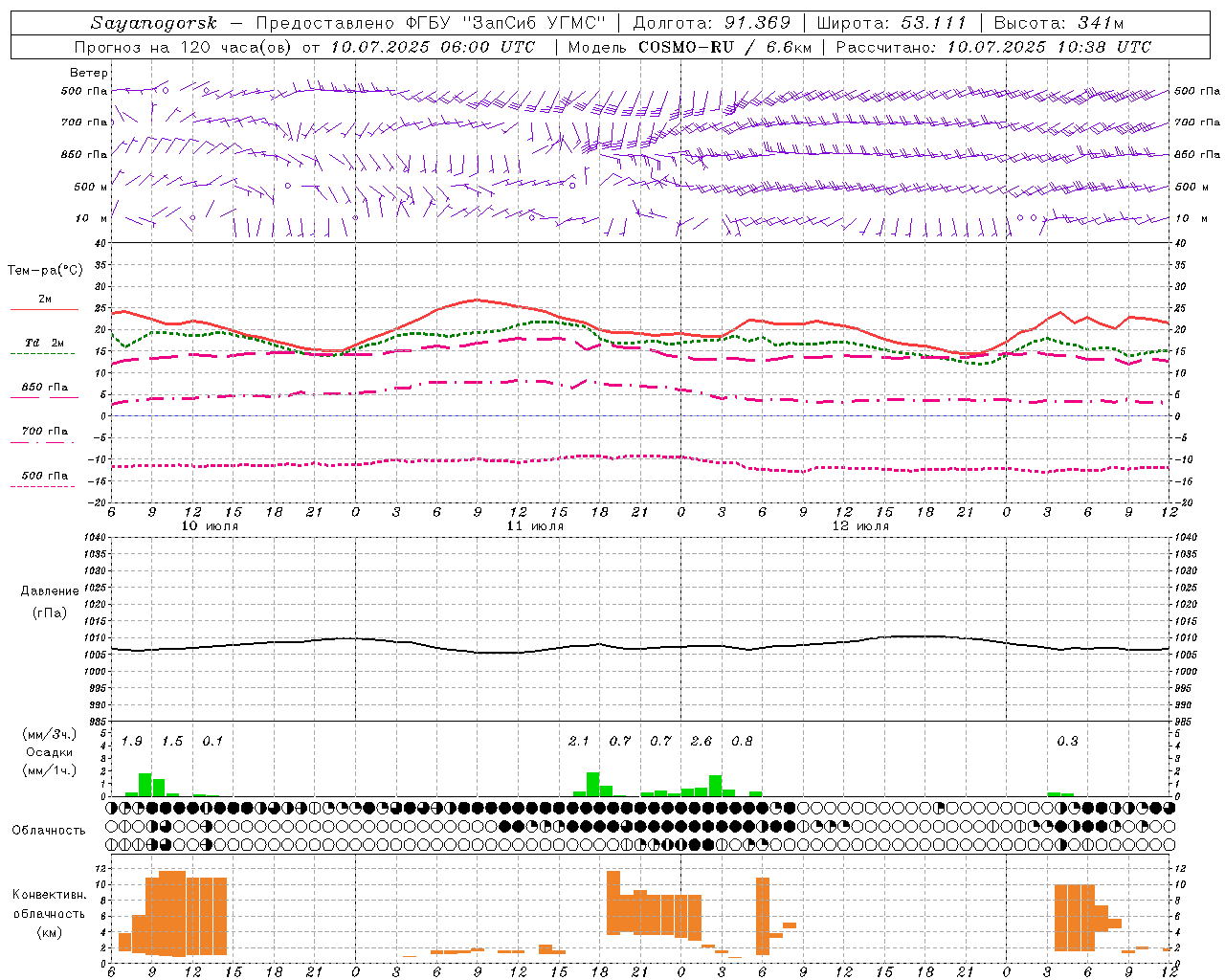
Task: Click the '2.6' precipitation total value
Action: [702, 742]
